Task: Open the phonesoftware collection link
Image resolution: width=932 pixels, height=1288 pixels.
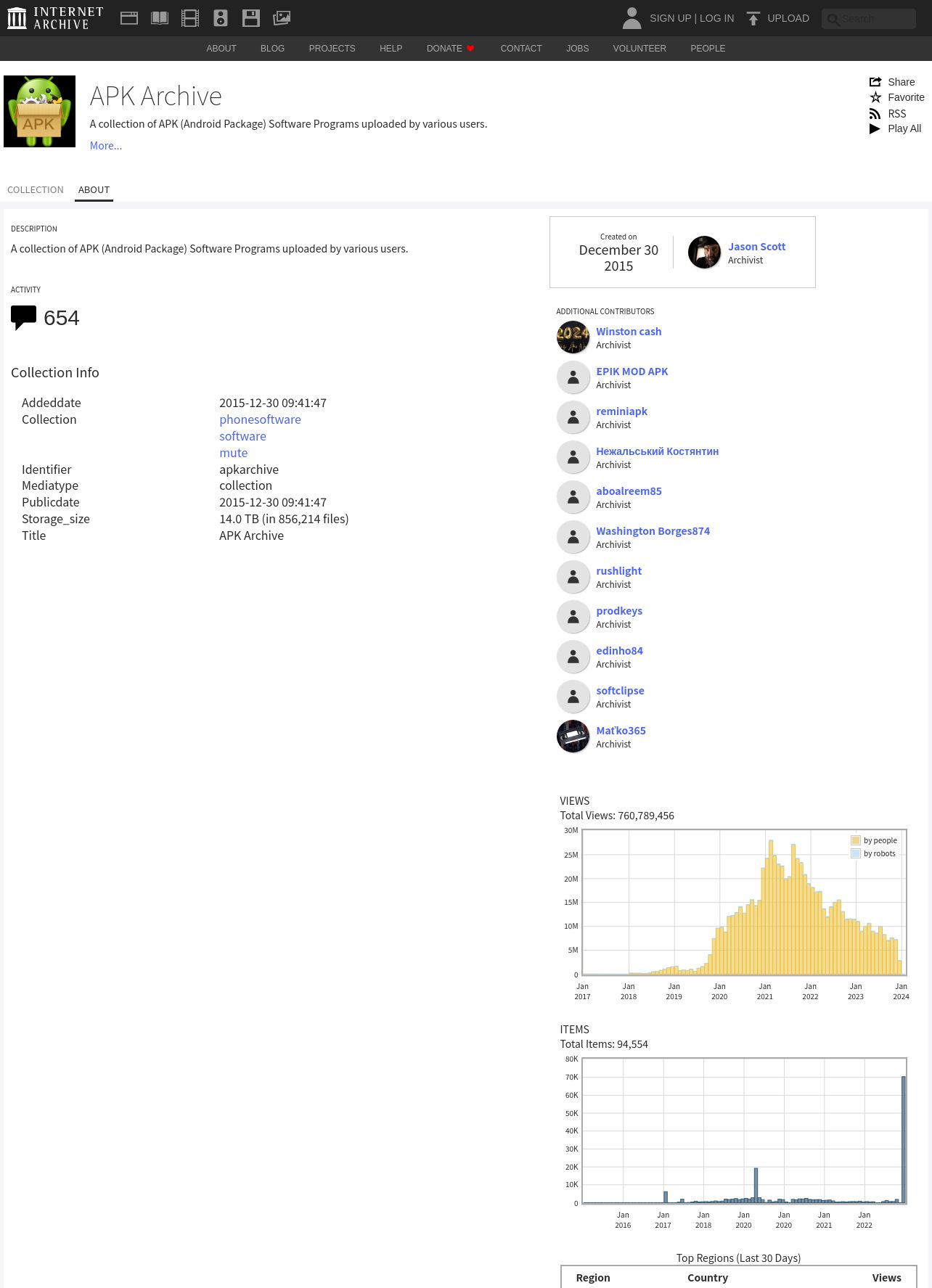Action: coord(260,419)
